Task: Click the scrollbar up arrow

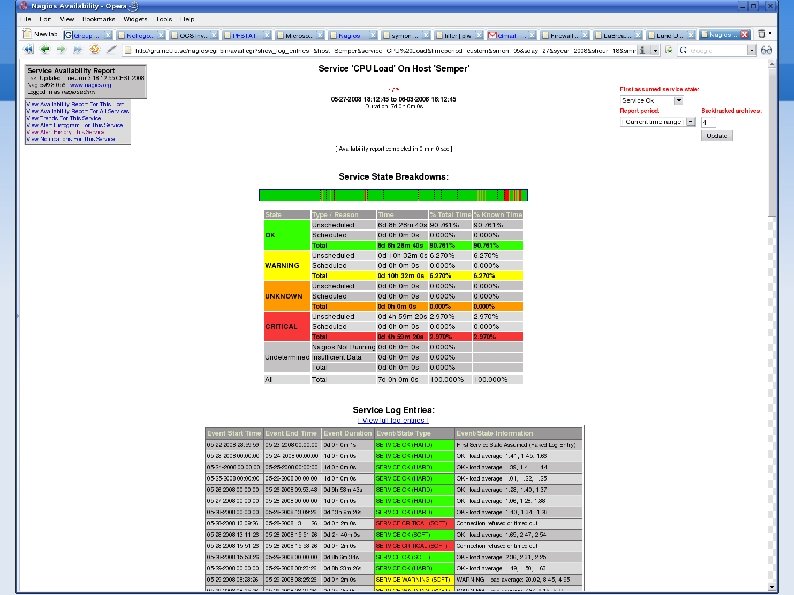Action: (772, 65)
